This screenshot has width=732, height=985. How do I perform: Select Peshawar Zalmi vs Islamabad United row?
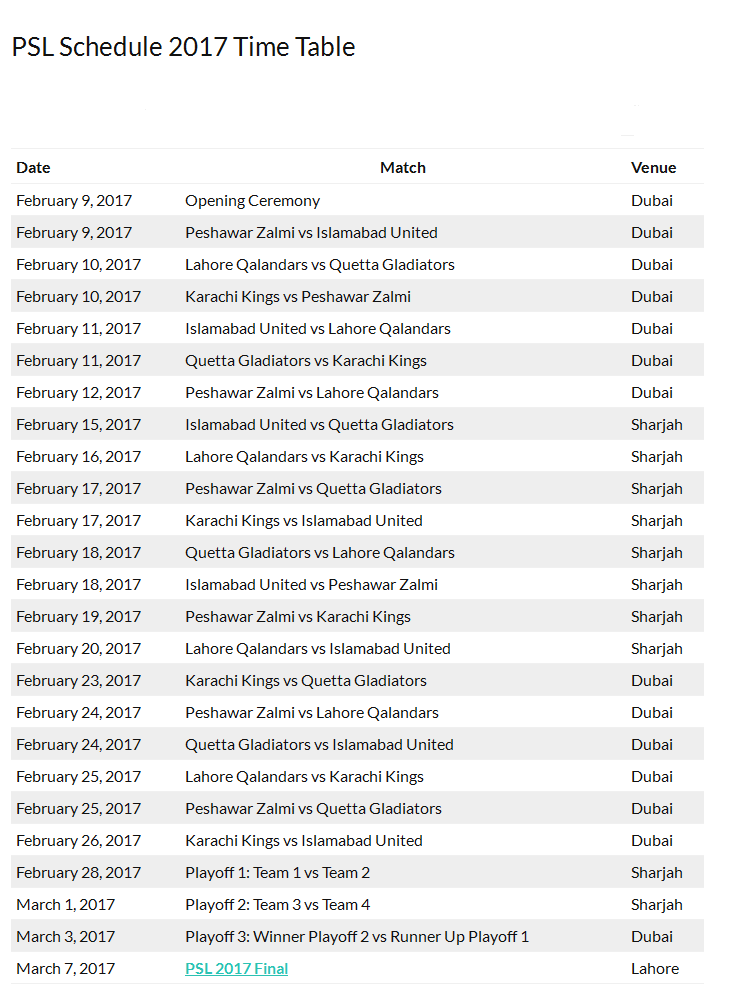pyautogui.click(x=311, y=232)
